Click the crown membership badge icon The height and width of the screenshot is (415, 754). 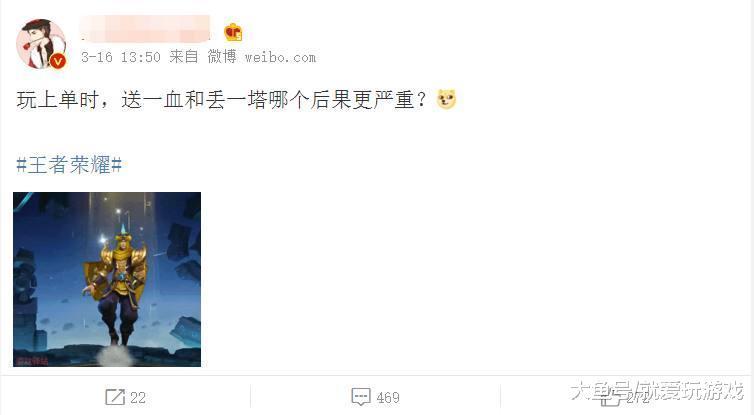point(233,32)
